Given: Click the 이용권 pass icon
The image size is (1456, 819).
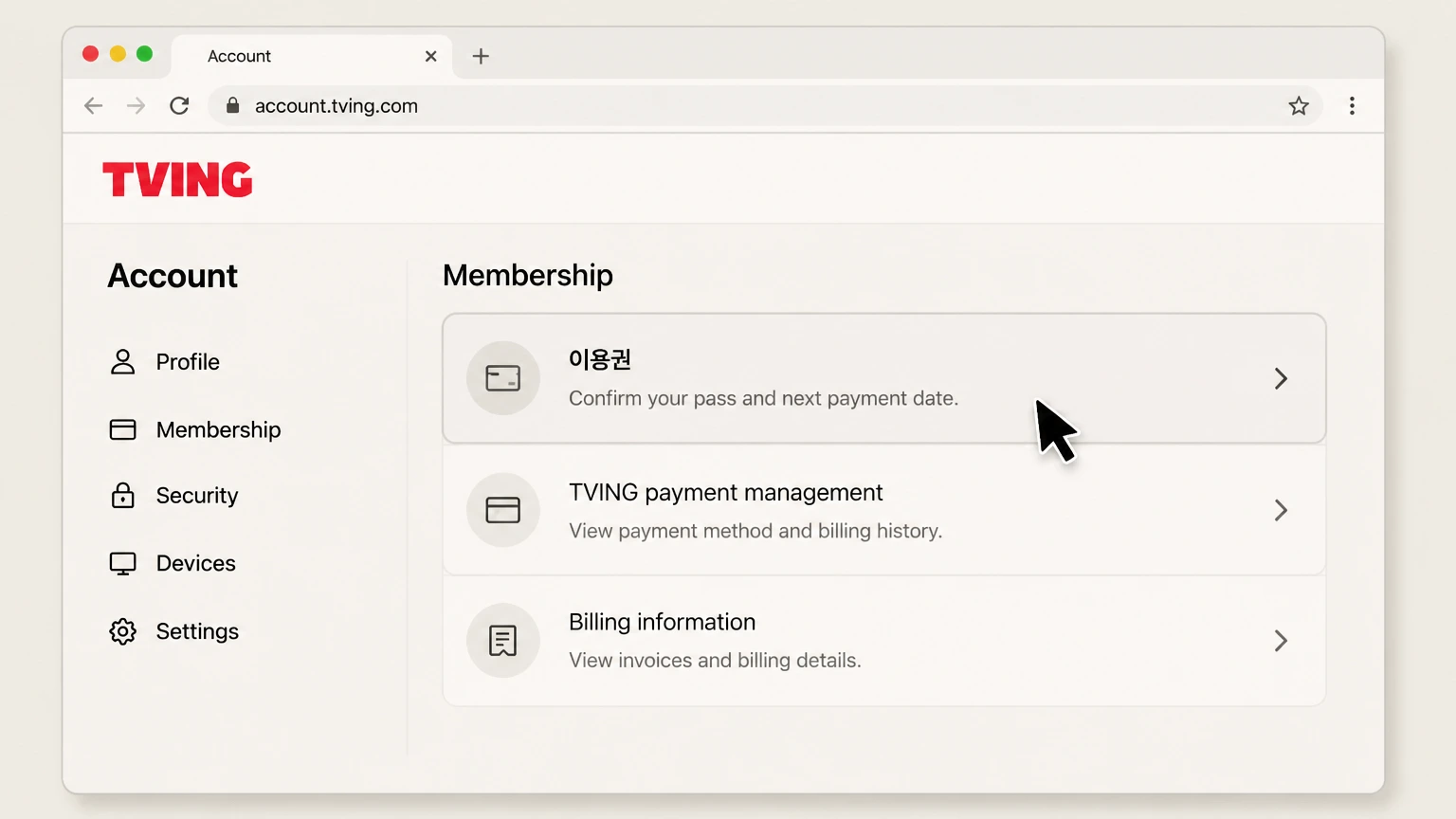Looking at the screenshot, I should 503,378.
